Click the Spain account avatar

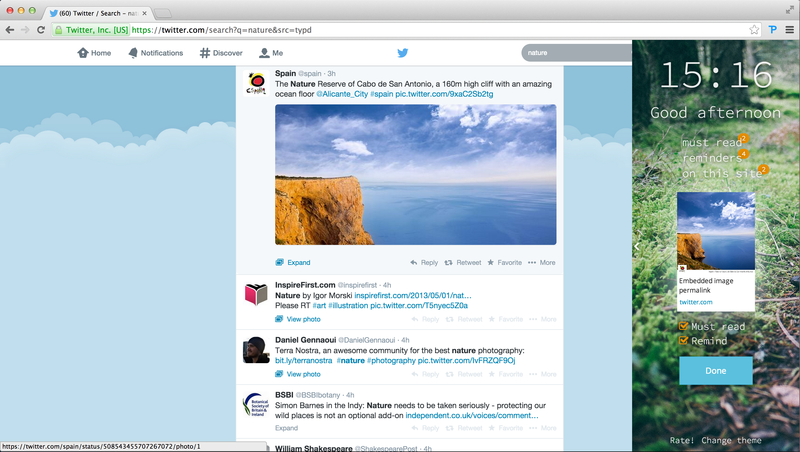(255, 84)
